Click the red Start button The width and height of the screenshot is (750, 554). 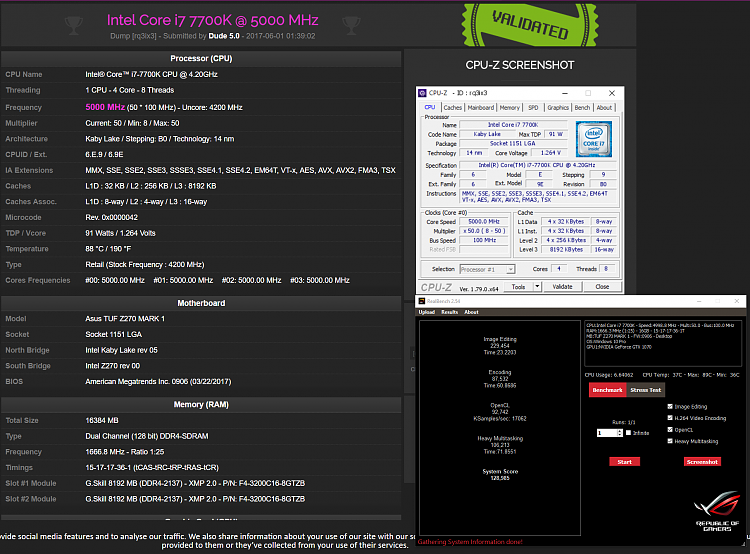click(x=624, y=462)
